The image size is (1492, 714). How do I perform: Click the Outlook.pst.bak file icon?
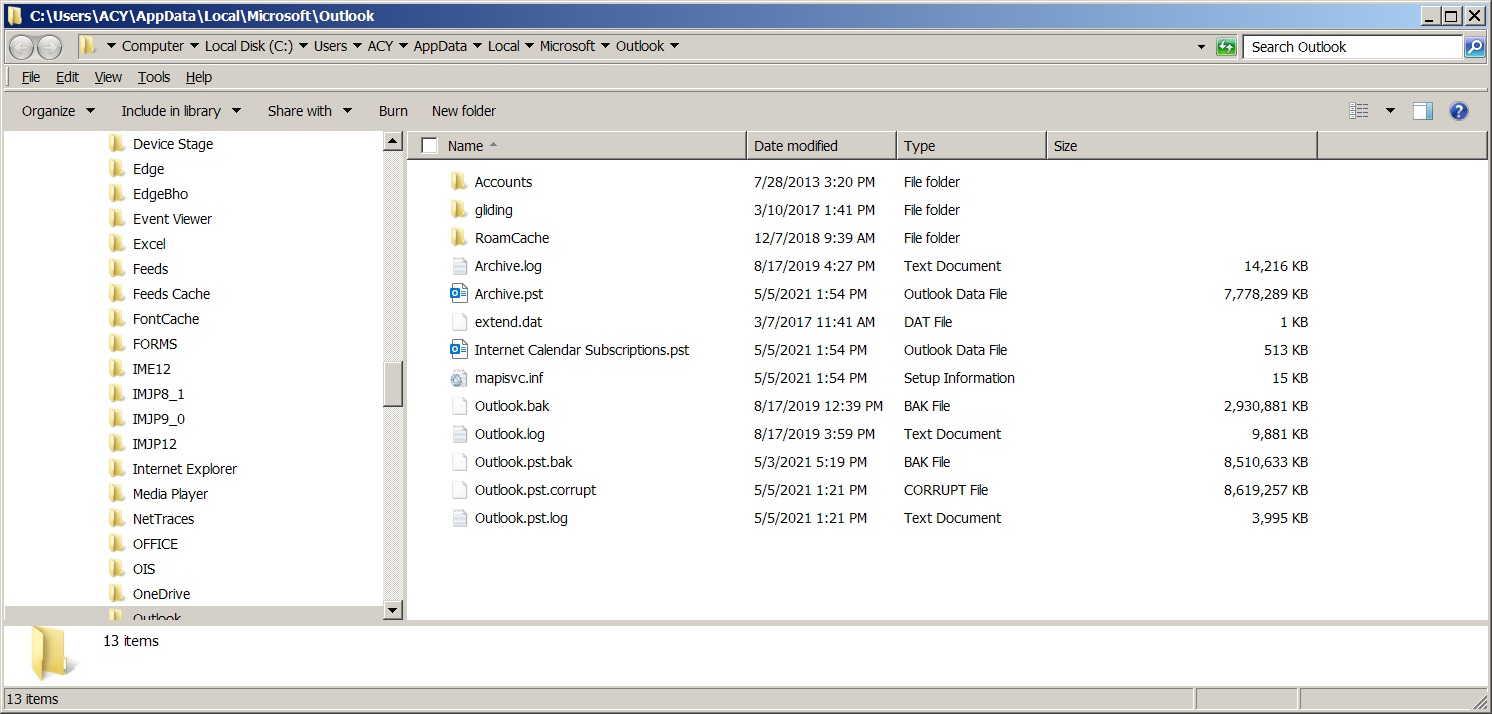[x=459, y=462]
